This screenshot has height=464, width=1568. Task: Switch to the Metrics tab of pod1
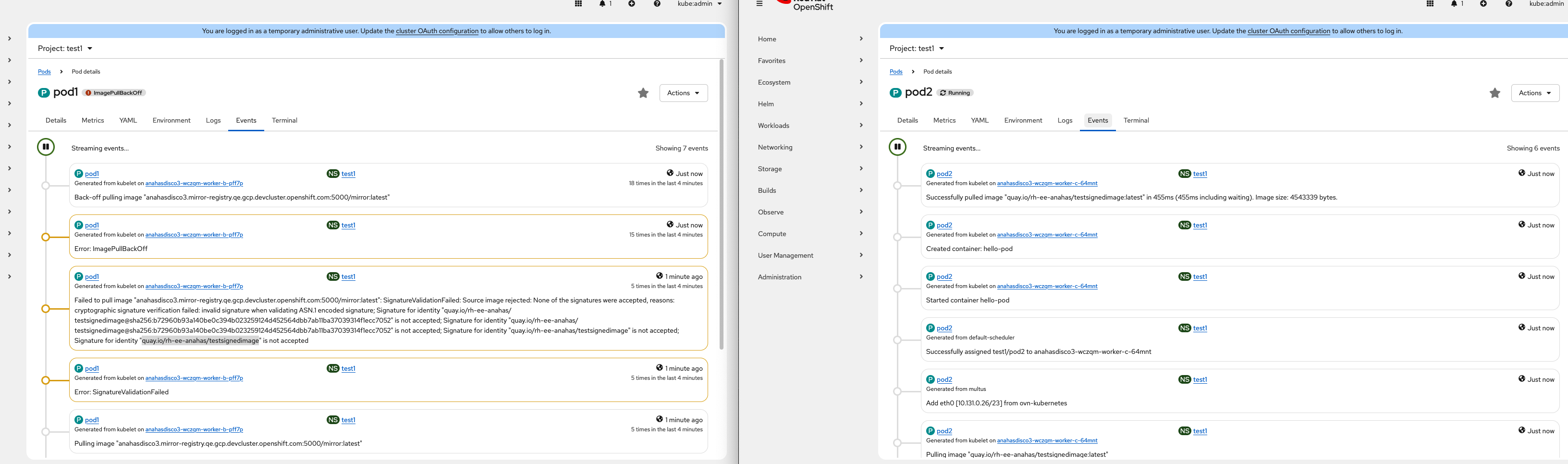pos(93,121)
